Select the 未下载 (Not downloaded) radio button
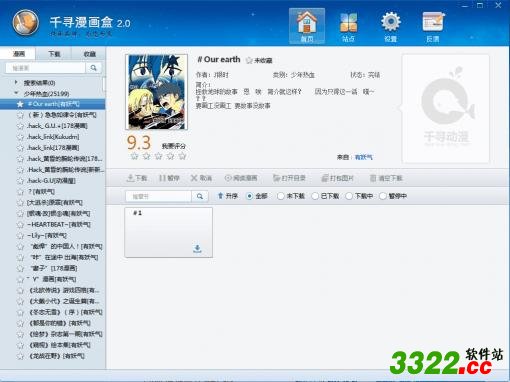510x382 pixels. (281, 196)
